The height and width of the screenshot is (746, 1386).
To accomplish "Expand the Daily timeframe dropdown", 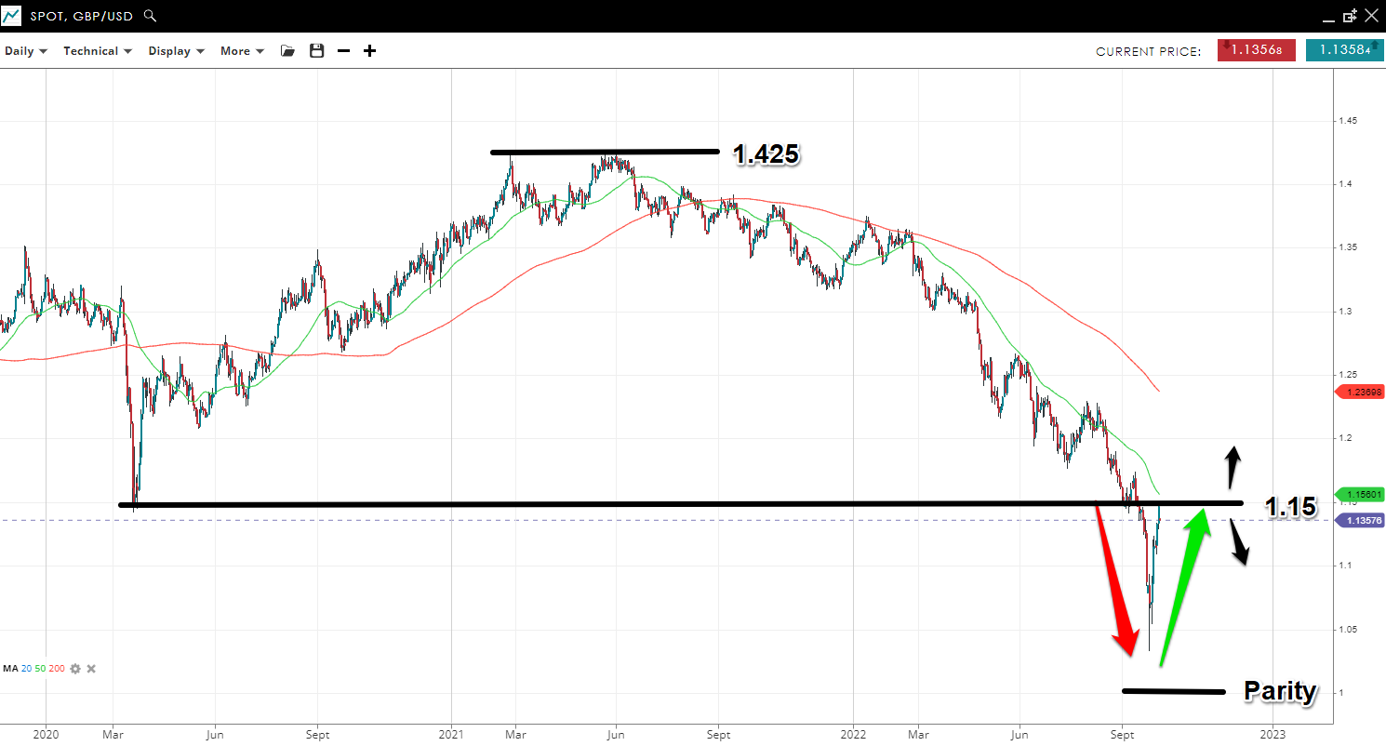I will click(x=26, y=51).
